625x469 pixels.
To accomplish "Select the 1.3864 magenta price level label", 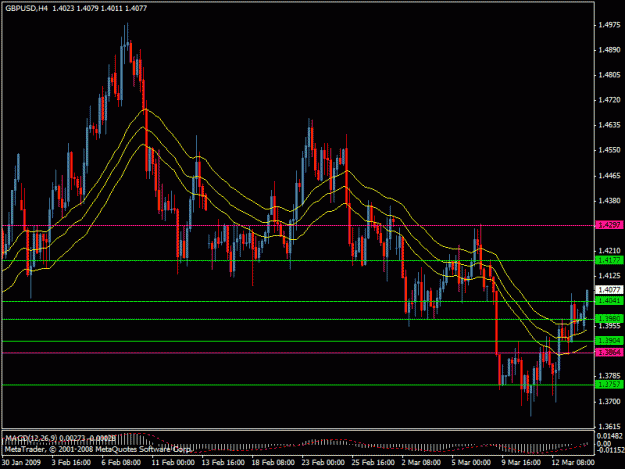I will (609, 352).
